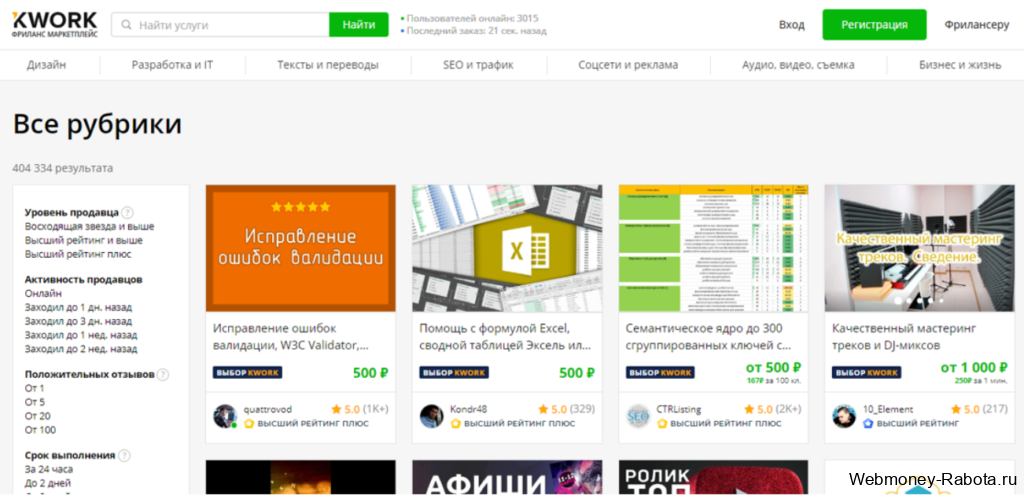Open Семантическое ядро до 300 title
Viewport: 1024px width, 495px height.
pyautogui.click(x=709, y=336)
